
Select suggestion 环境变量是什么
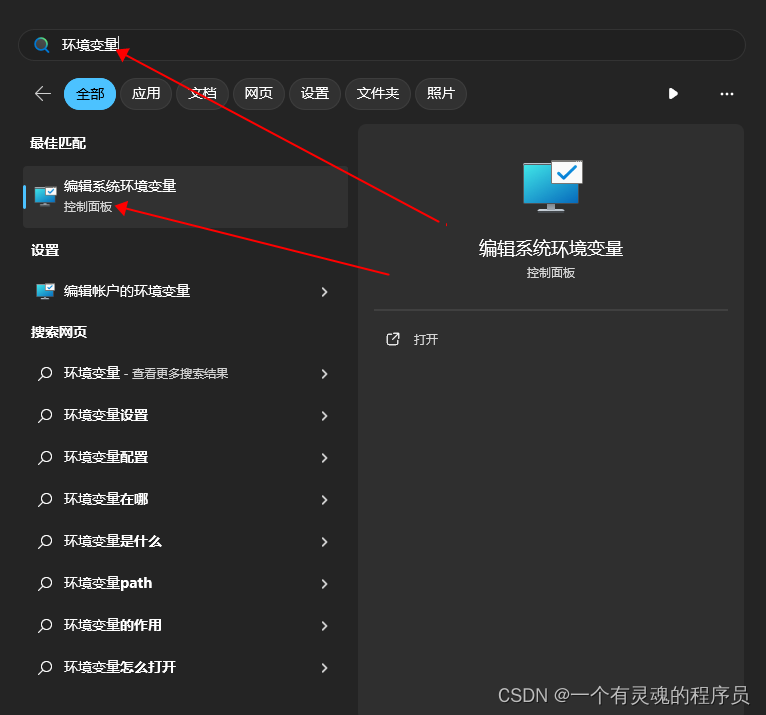click(186, 542)
